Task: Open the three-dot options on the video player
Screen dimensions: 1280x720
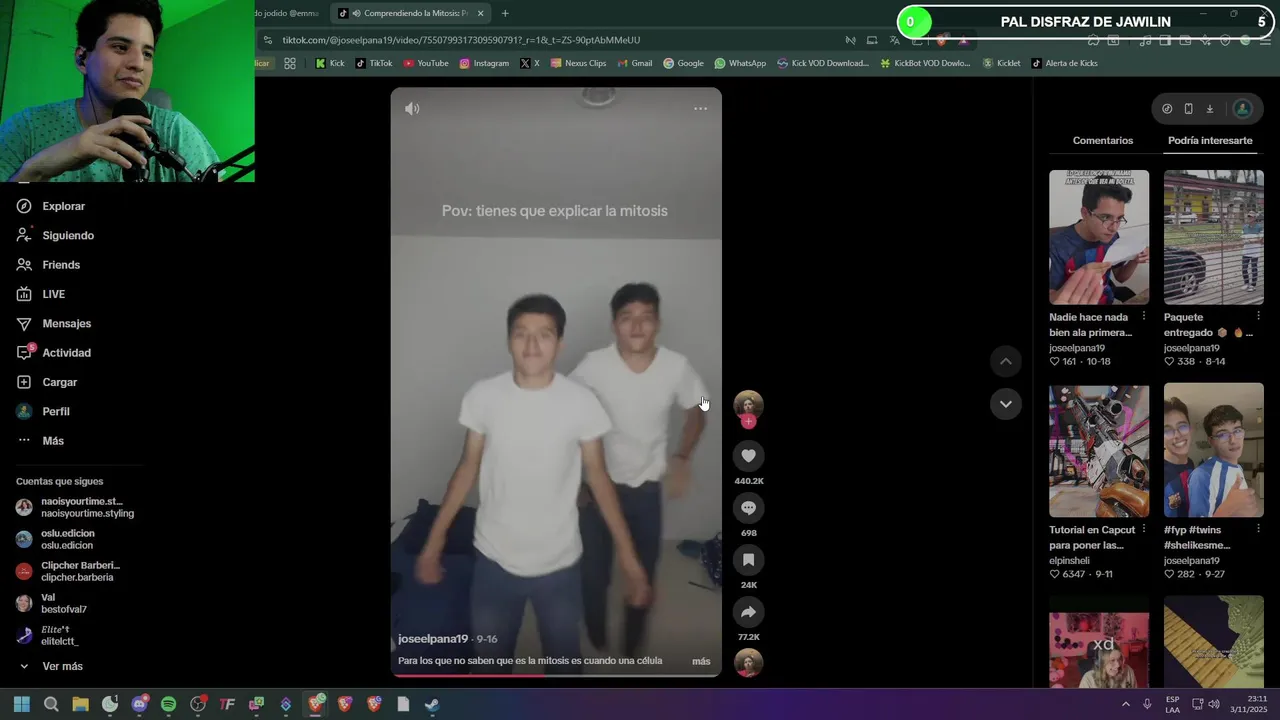Action: pos(700,108)
